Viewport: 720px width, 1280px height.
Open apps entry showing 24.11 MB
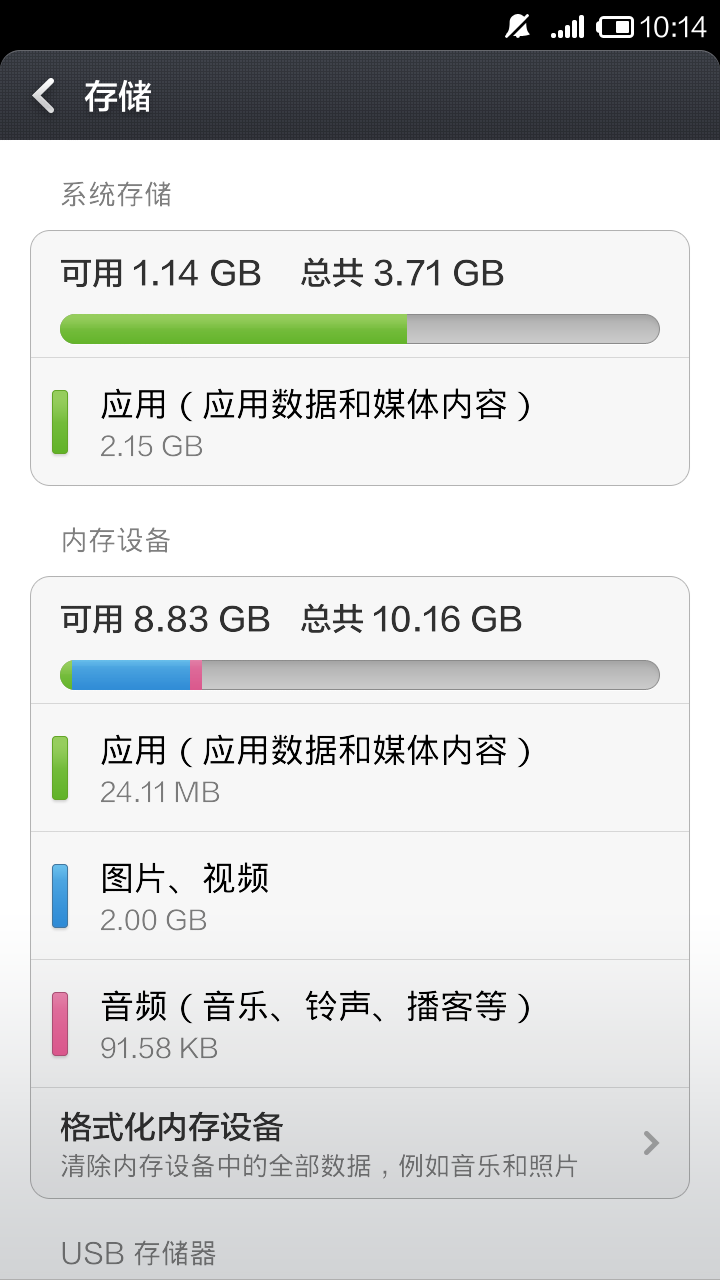click(x=360, y=768)
